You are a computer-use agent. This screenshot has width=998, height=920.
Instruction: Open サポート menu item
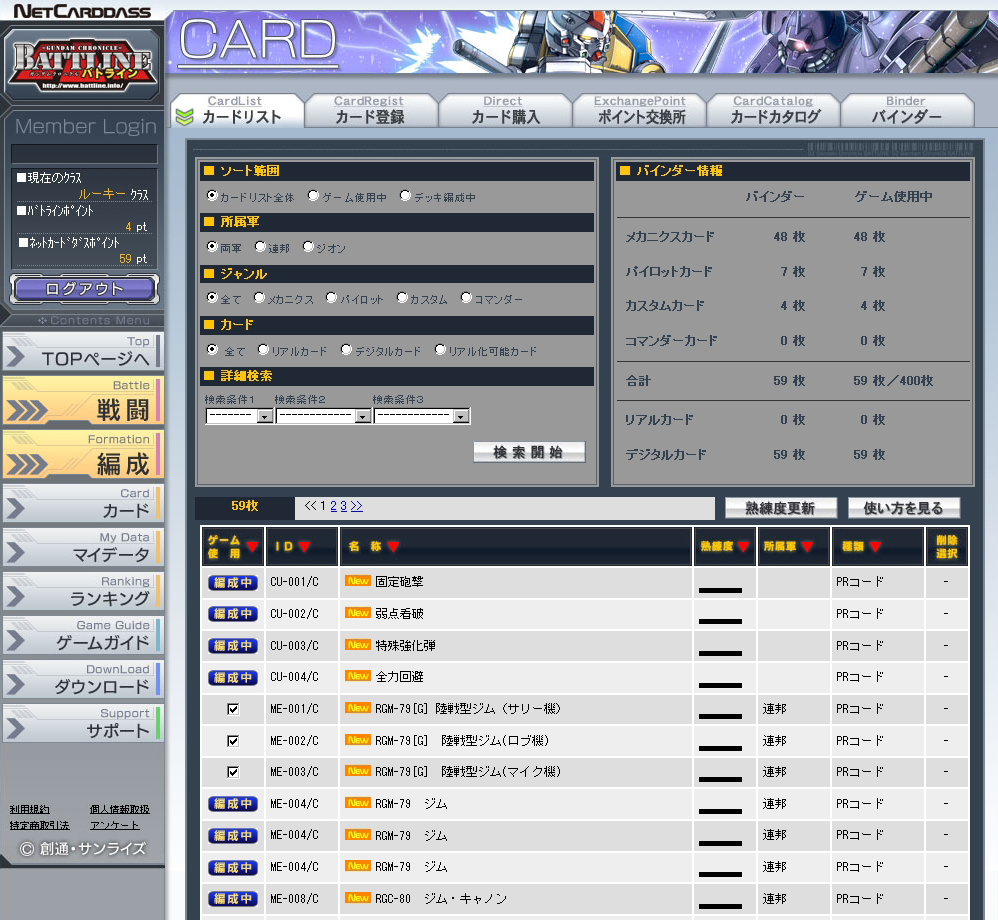point(83,723)
